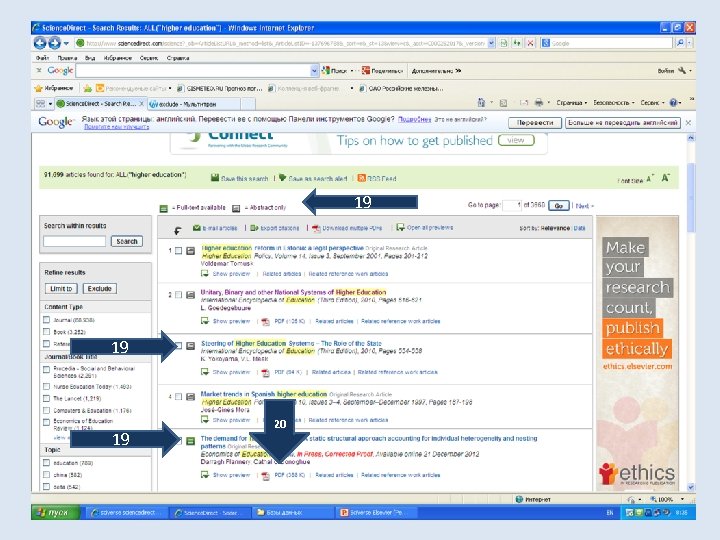Click the Save this search icon

214,178
